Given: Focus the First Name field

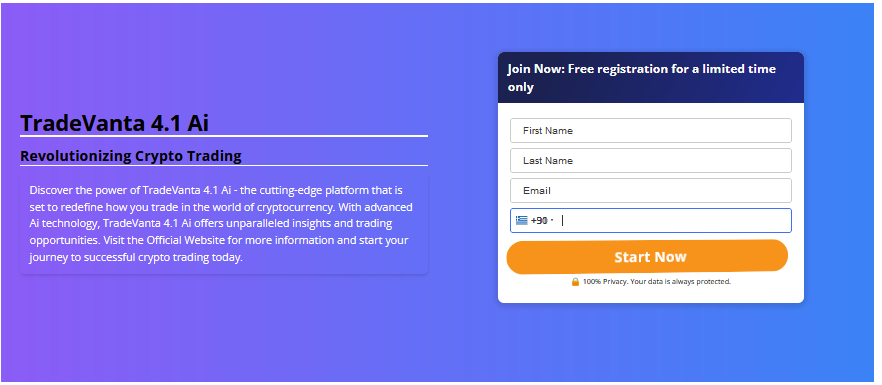Looking at the screenshot, I should (651, 131).
